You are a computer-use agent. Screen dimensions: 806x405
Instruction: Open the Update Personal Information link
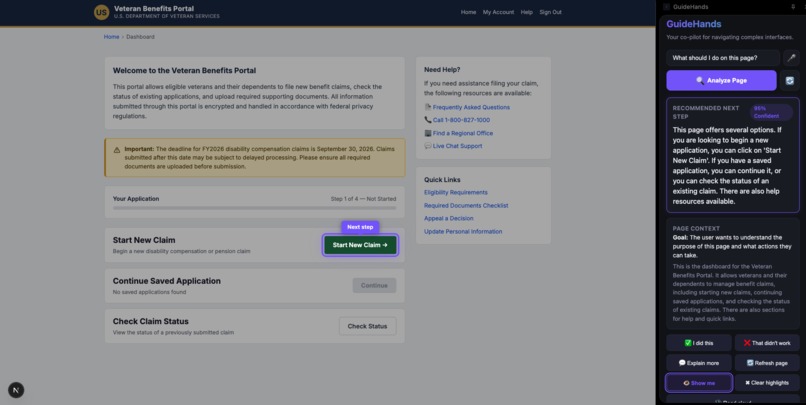click(463, 231)
